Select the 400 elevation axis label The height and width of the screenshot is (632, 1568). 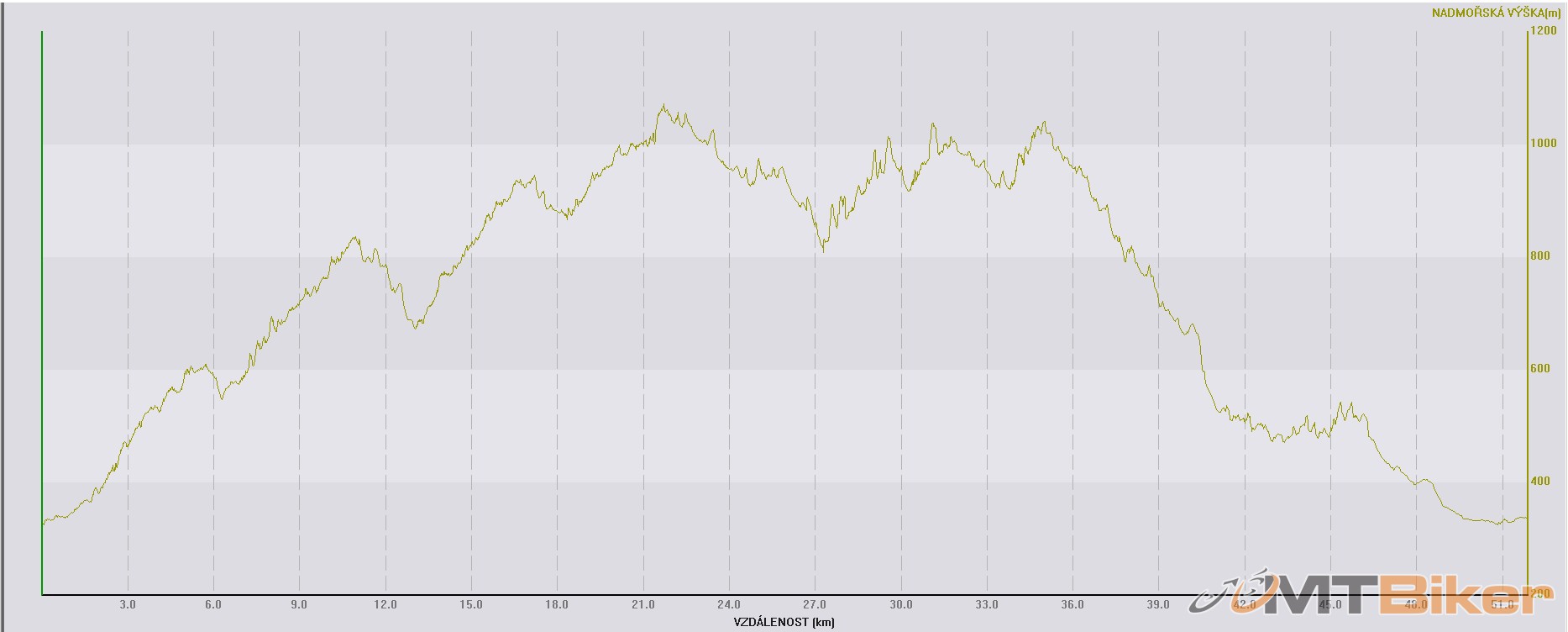pos(1540,482)
